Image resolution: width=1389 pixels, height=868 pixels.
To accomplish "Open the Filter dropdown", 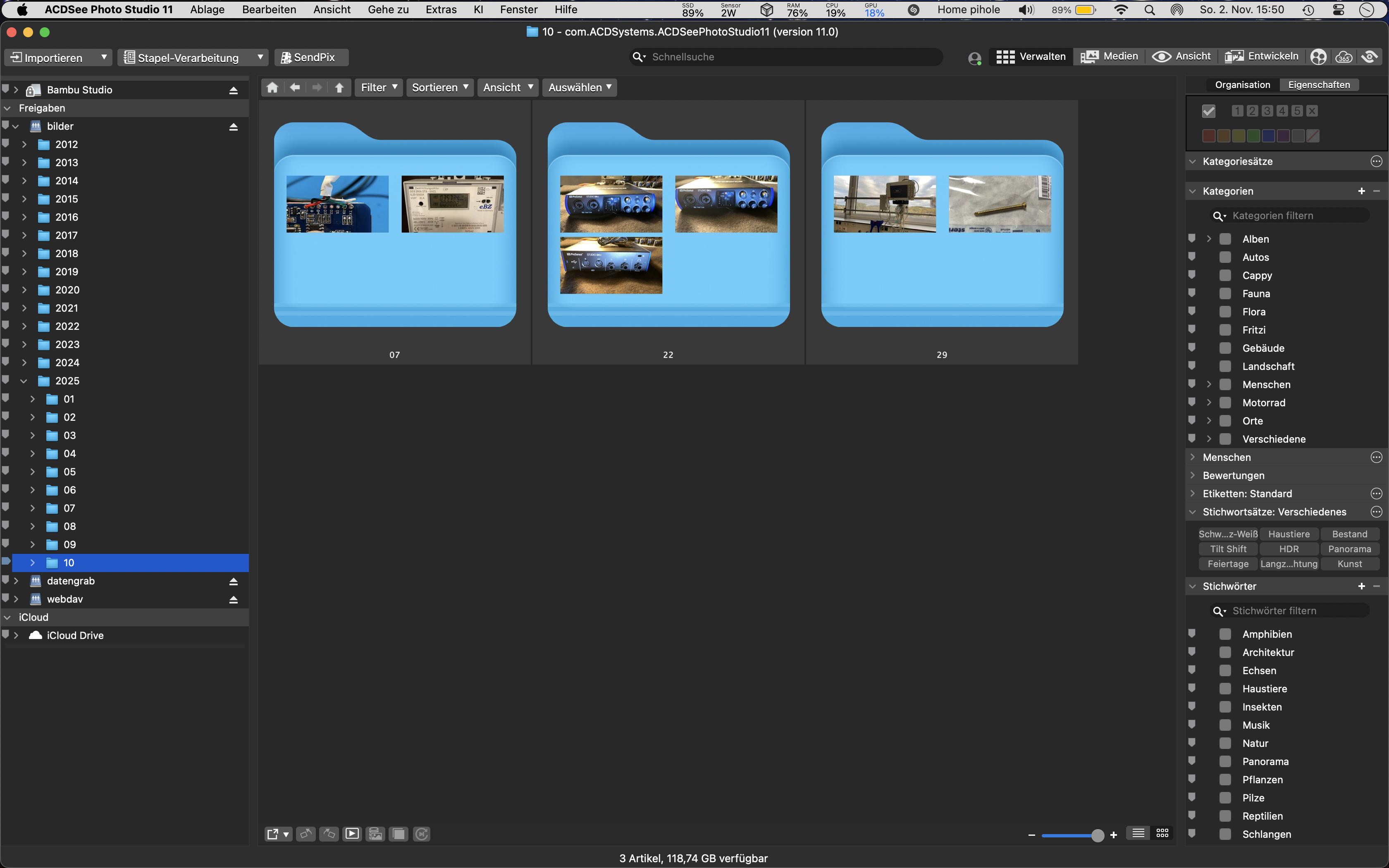I will coord(379,87).
